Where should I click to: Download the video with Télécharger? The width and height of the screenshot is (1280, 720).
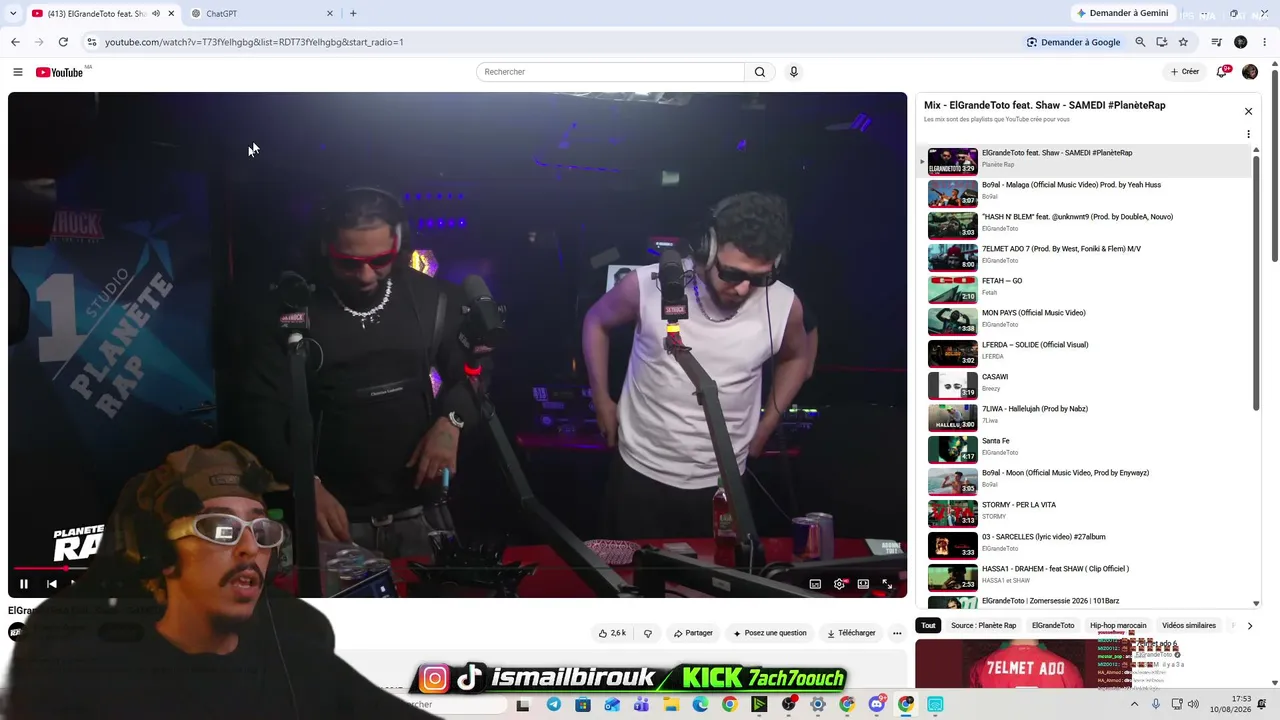(x=851, y=633)
